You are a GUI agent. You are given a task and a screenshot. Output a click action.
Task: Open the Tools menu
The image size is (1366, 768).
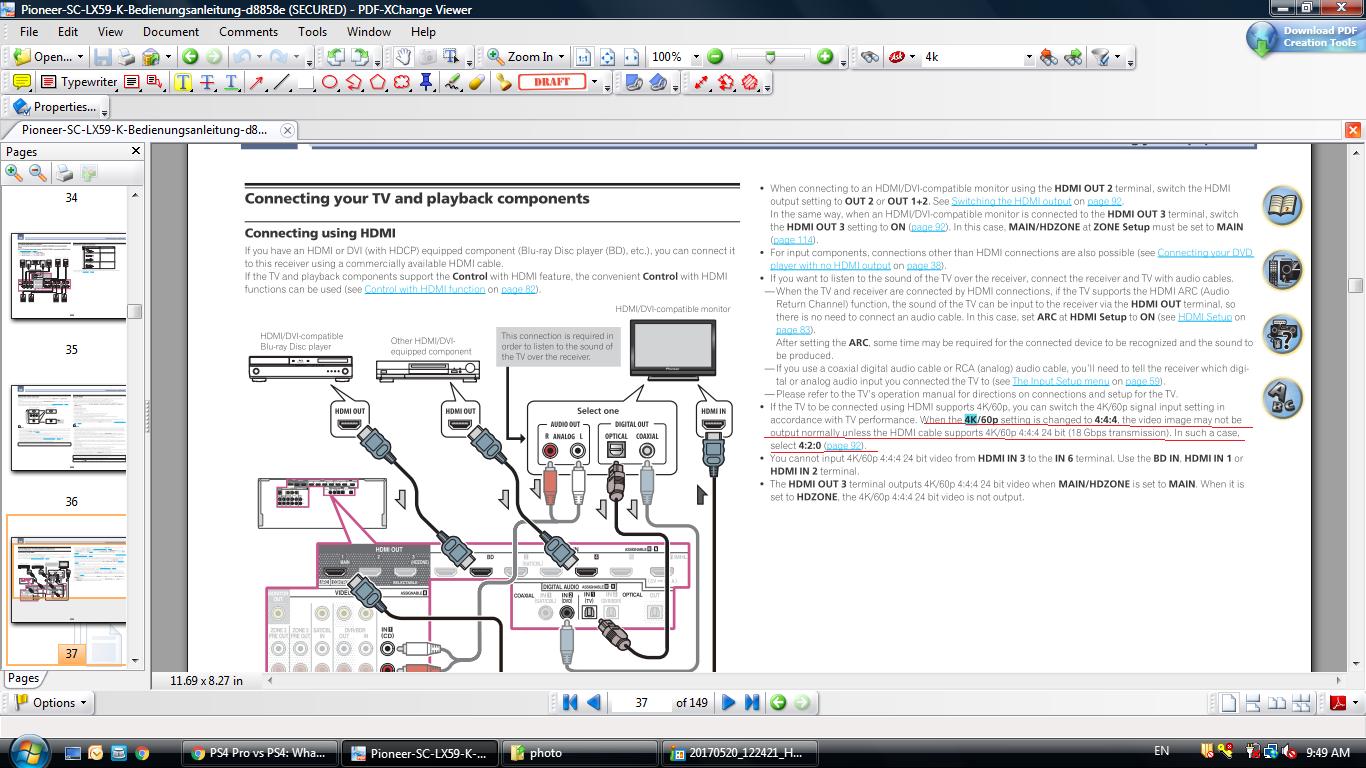pos(312,31)
